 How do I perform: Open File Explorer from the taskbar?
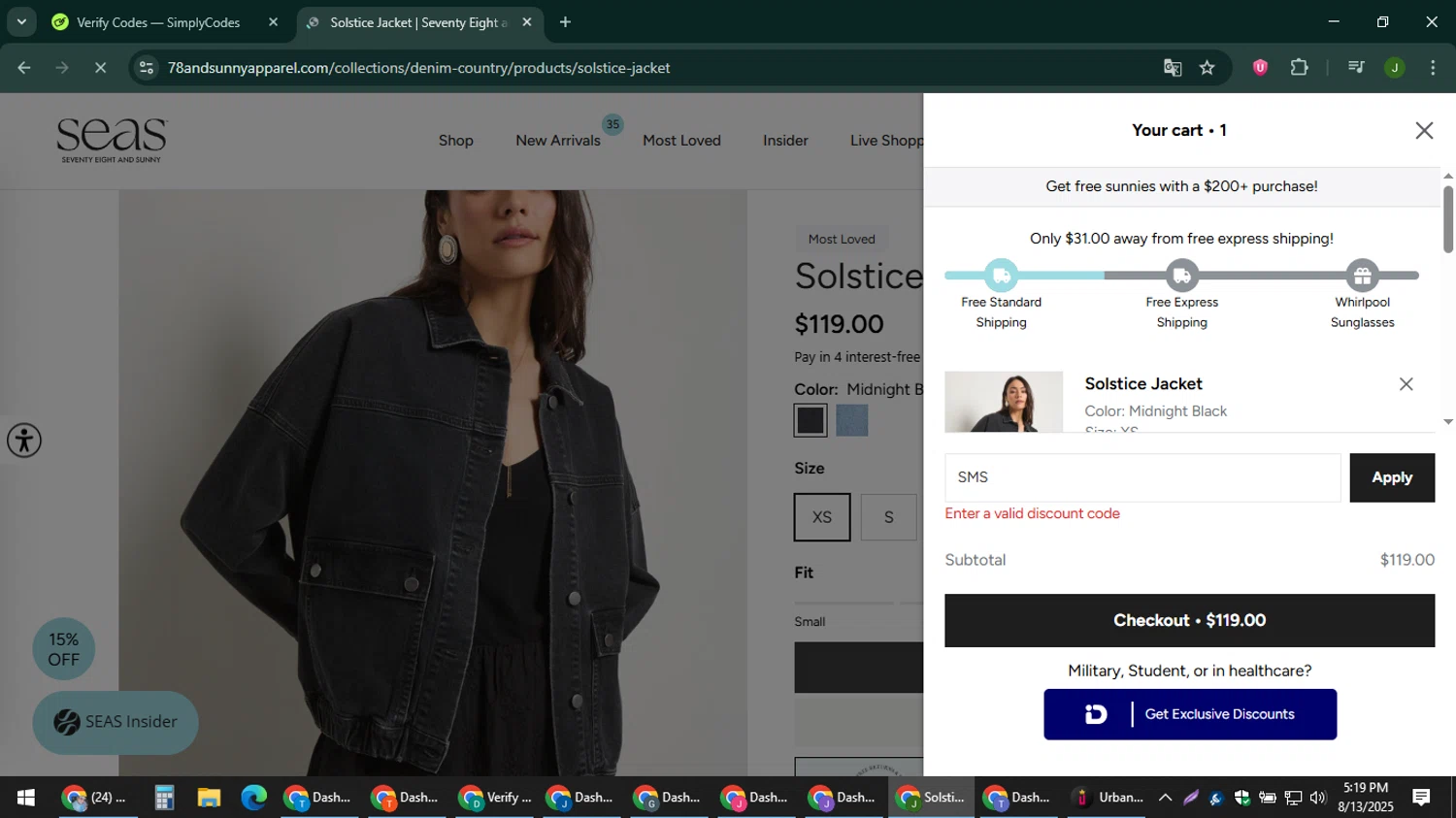(209, 798)
